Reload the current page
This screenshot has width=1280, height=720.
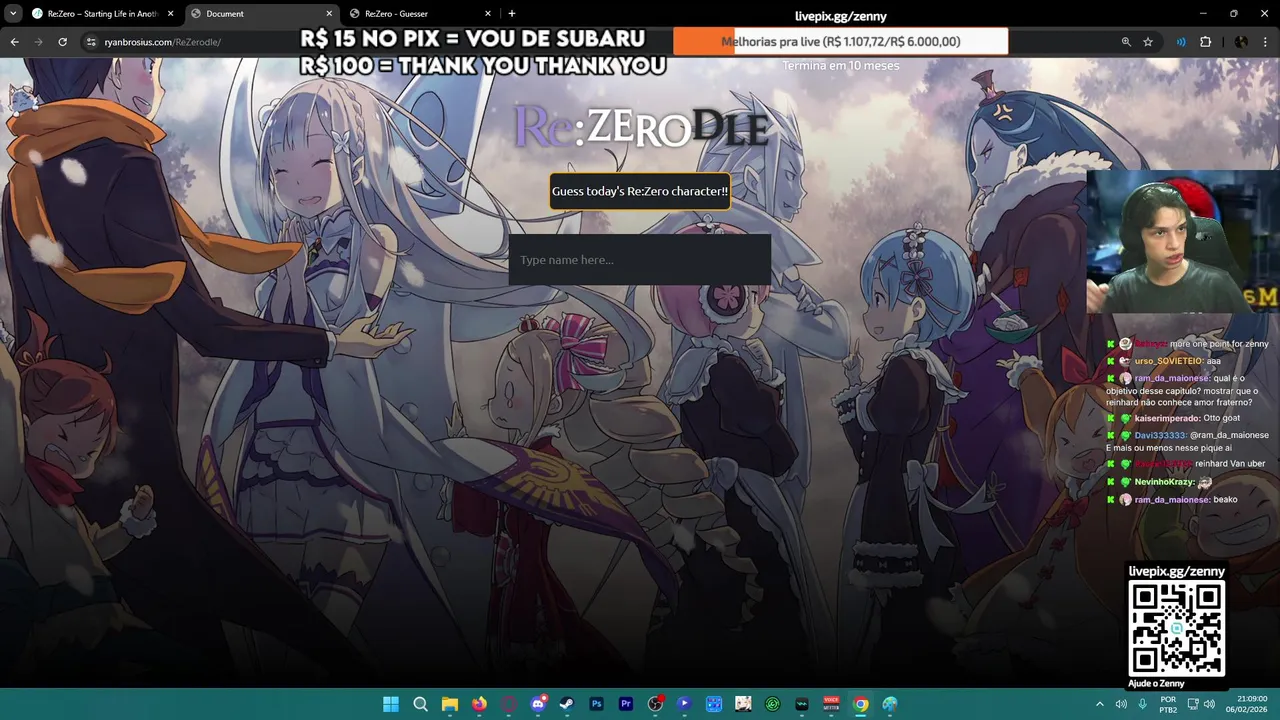62,42
